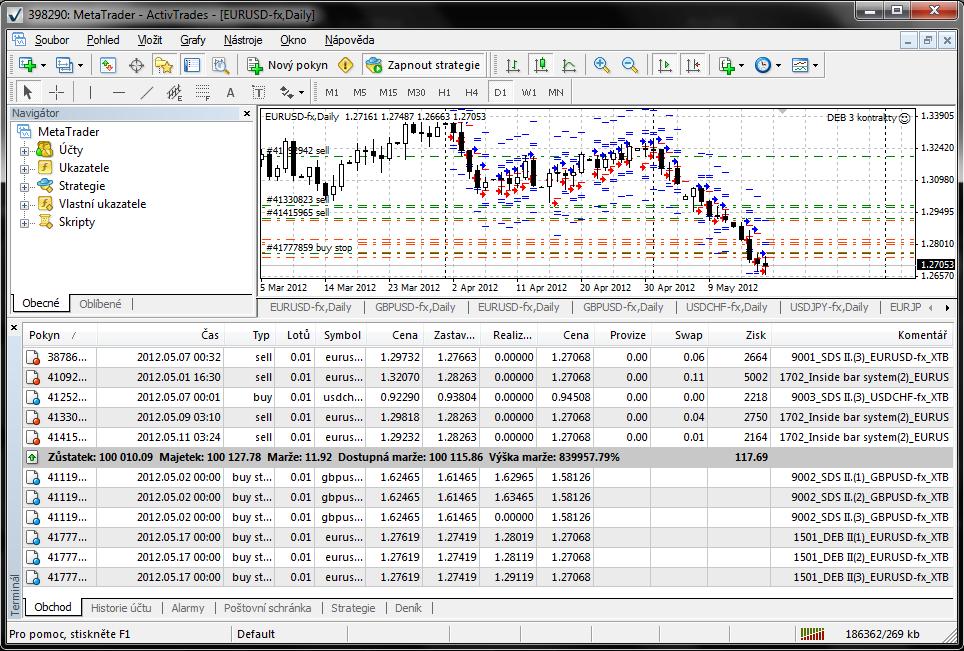Open the Soubor menu
The height and width of the screenshot is (651, 964).
pos(52,40)
